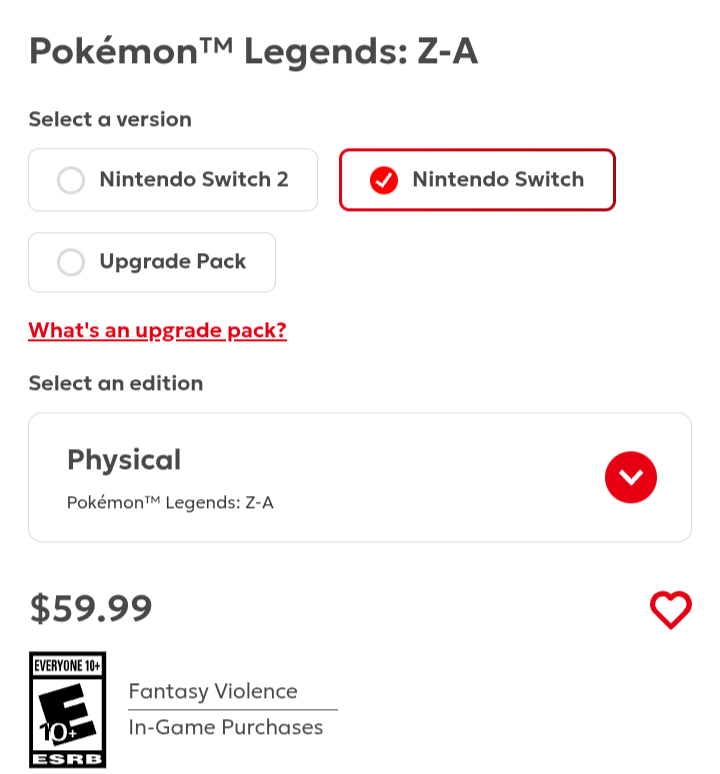Select the Nintendo Switch version

coord(477,180)
